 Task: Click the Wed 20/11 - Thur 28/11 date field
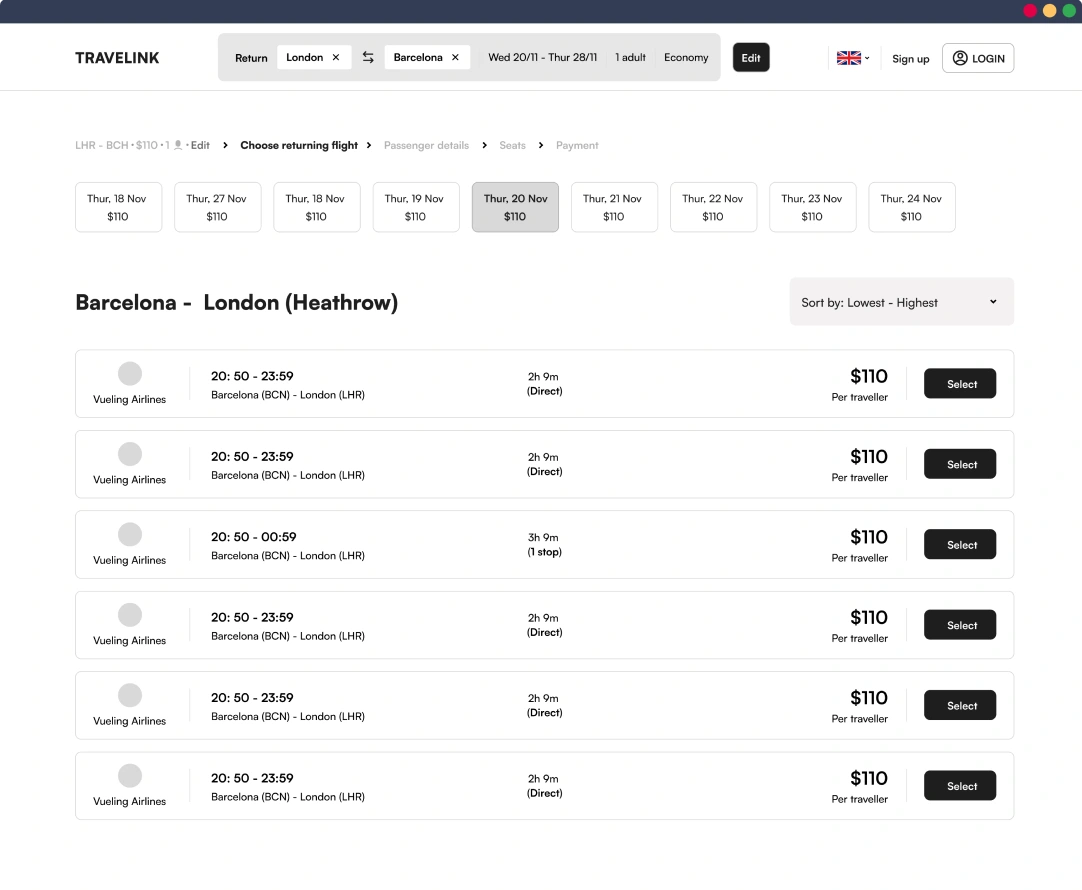coord(542,57)
